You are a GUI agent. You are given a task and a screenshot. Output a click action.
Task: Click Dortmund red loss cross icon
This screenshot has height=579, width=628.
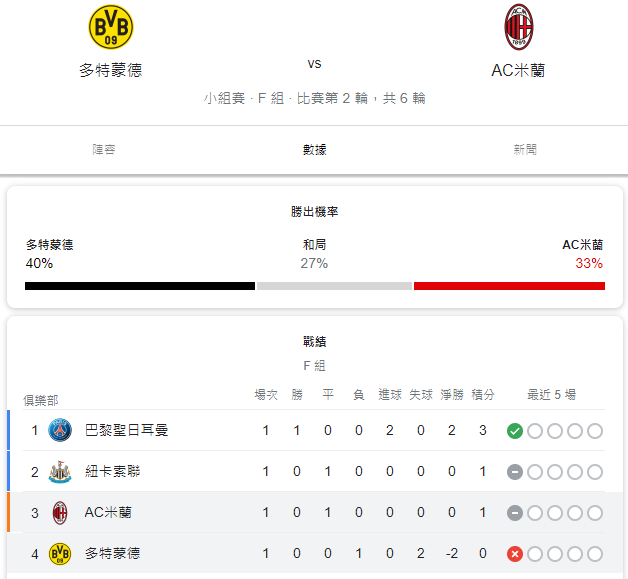pos(515,554)
